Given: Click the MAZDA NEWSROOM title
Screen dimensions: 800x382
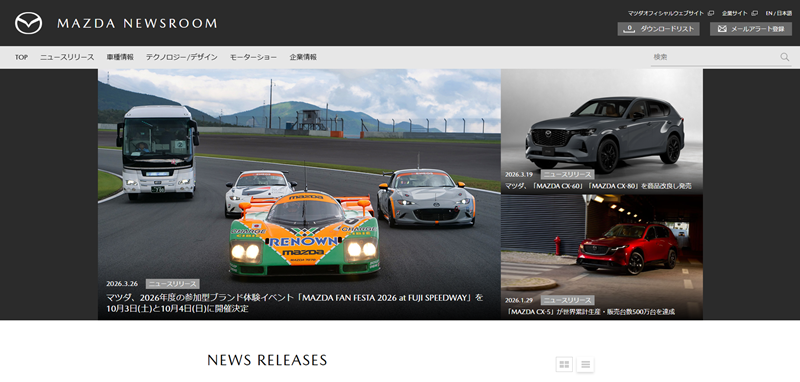Looking at the screenshot, I should [x=137, y=23].
